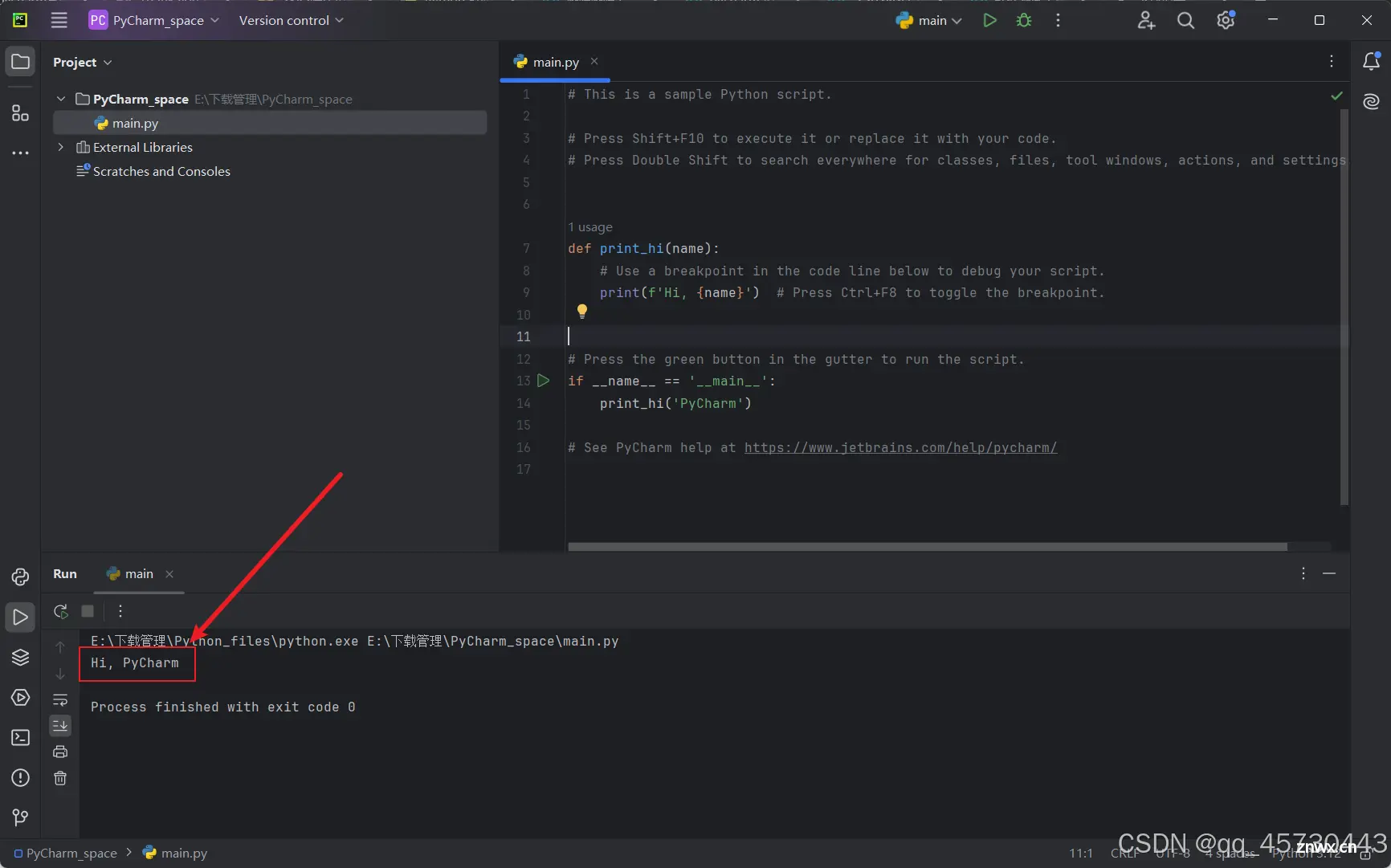Open the Services tool window

coord(20,697)
